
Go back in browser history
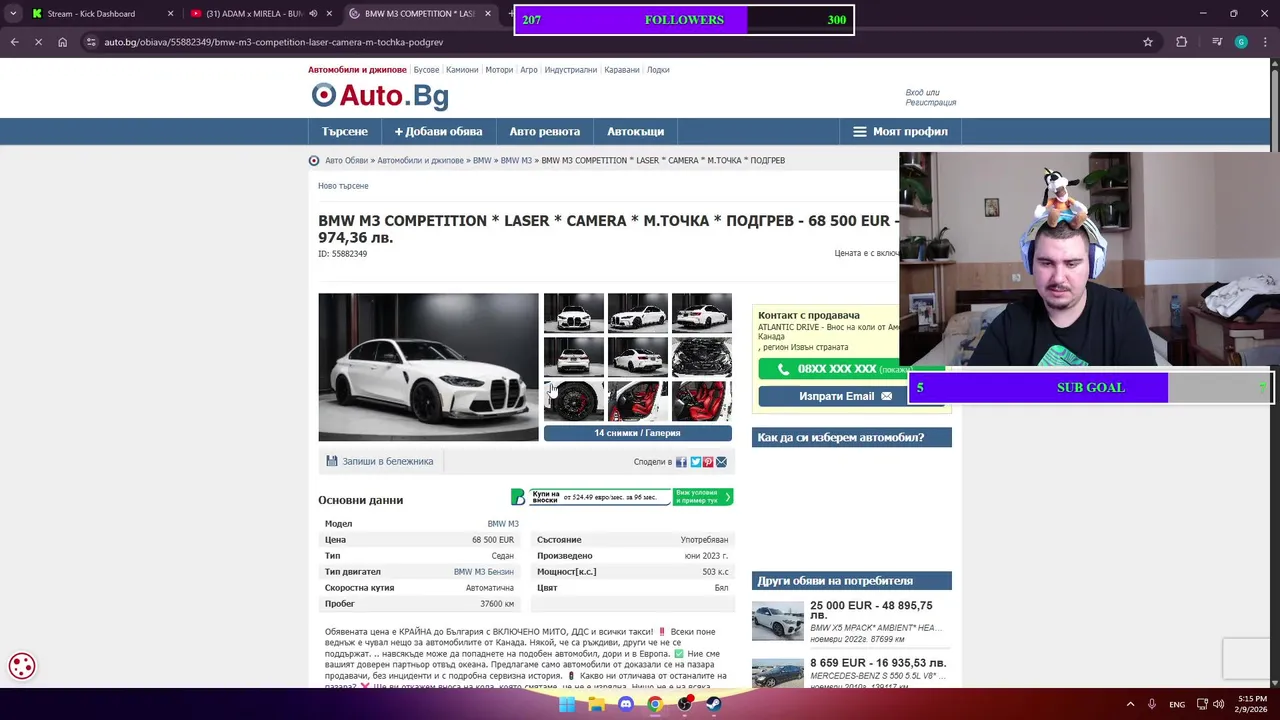[x=14, y=42]
